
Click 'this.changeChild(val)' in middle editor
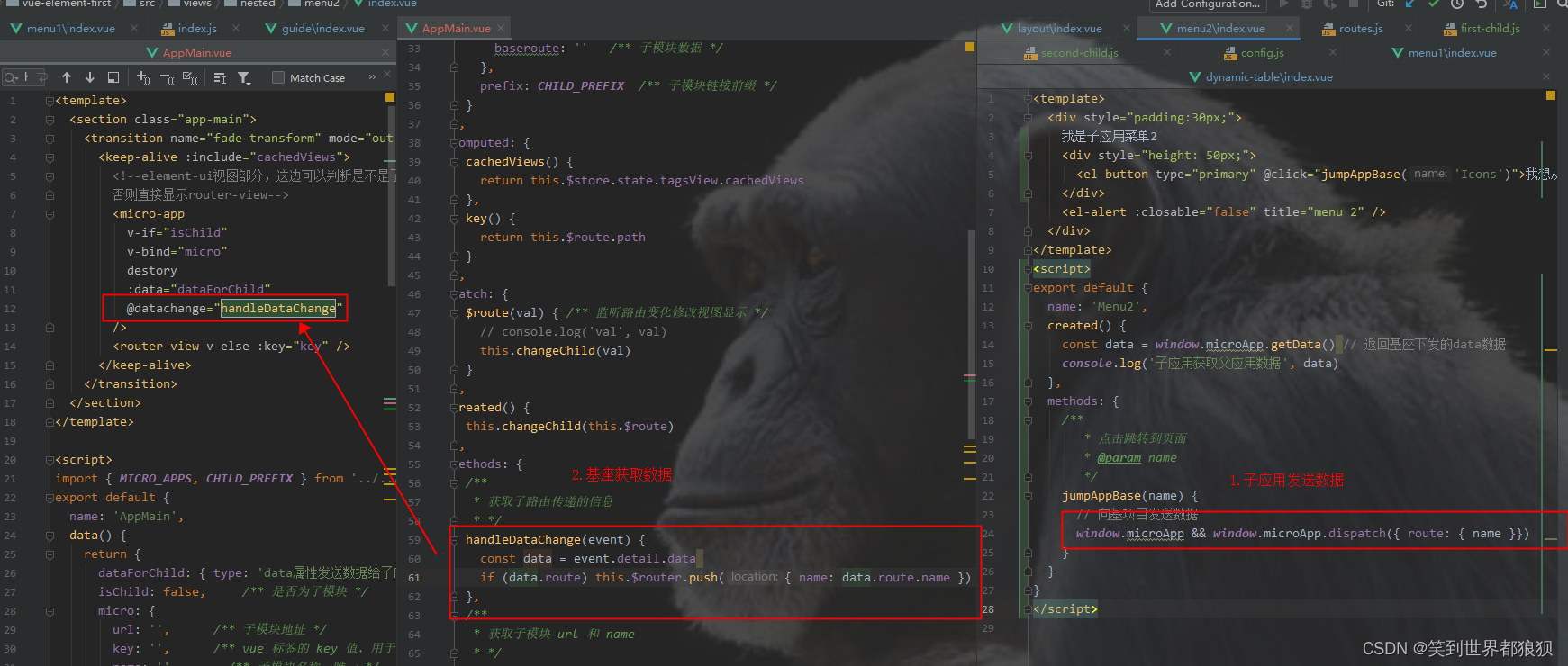click(555, 351)
